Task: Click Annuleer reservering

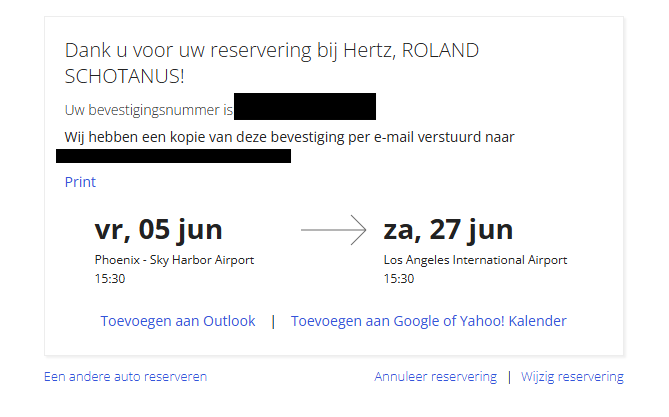Action: point(435,377)
